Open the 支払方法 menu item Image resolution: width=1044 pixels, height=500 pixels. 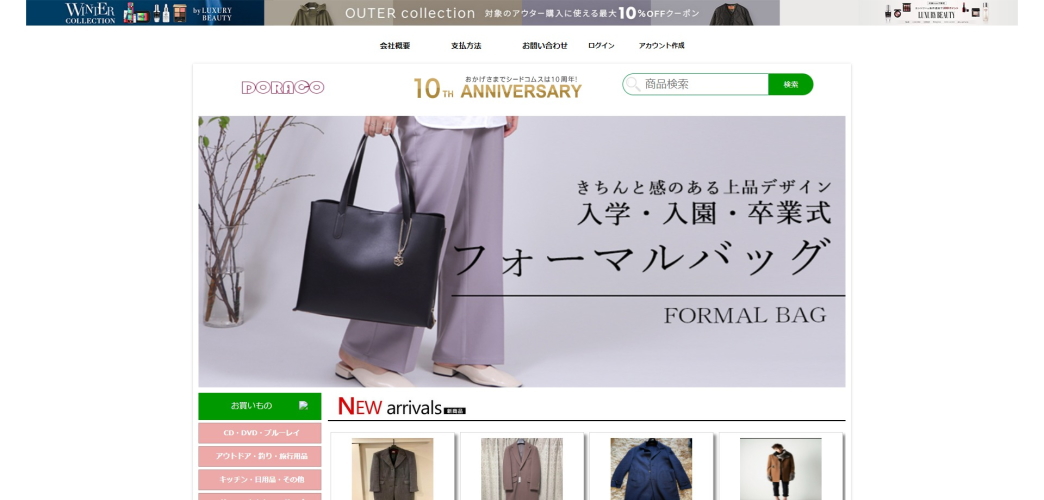[x=466, y=46]
